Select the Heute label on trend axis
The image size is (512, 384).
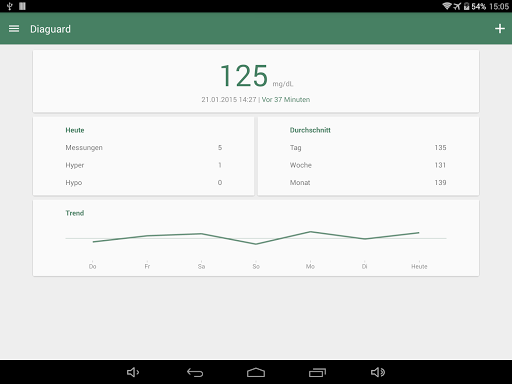click(419, 266)
